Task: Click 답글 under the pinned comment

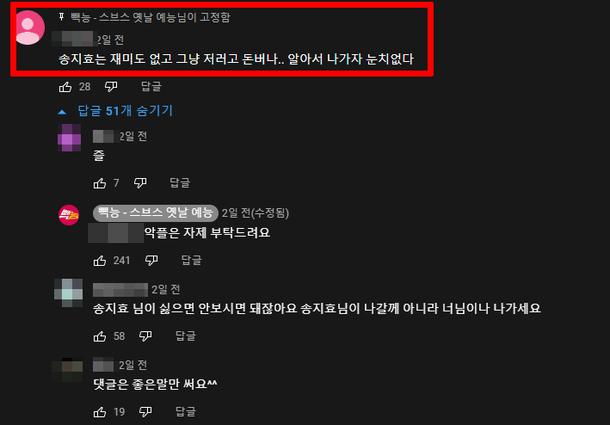Action: coord(151,86)
